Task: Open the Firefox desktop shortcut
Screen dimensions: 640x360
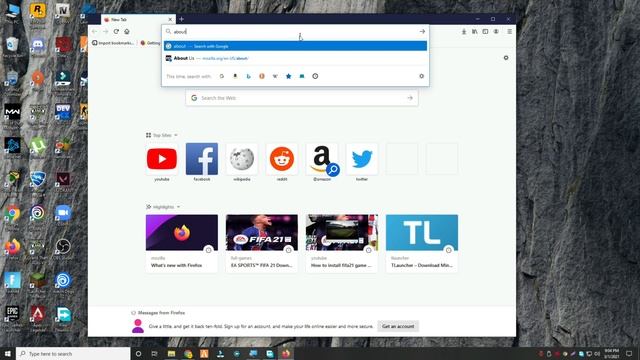Action: click(x=12, y=247)
